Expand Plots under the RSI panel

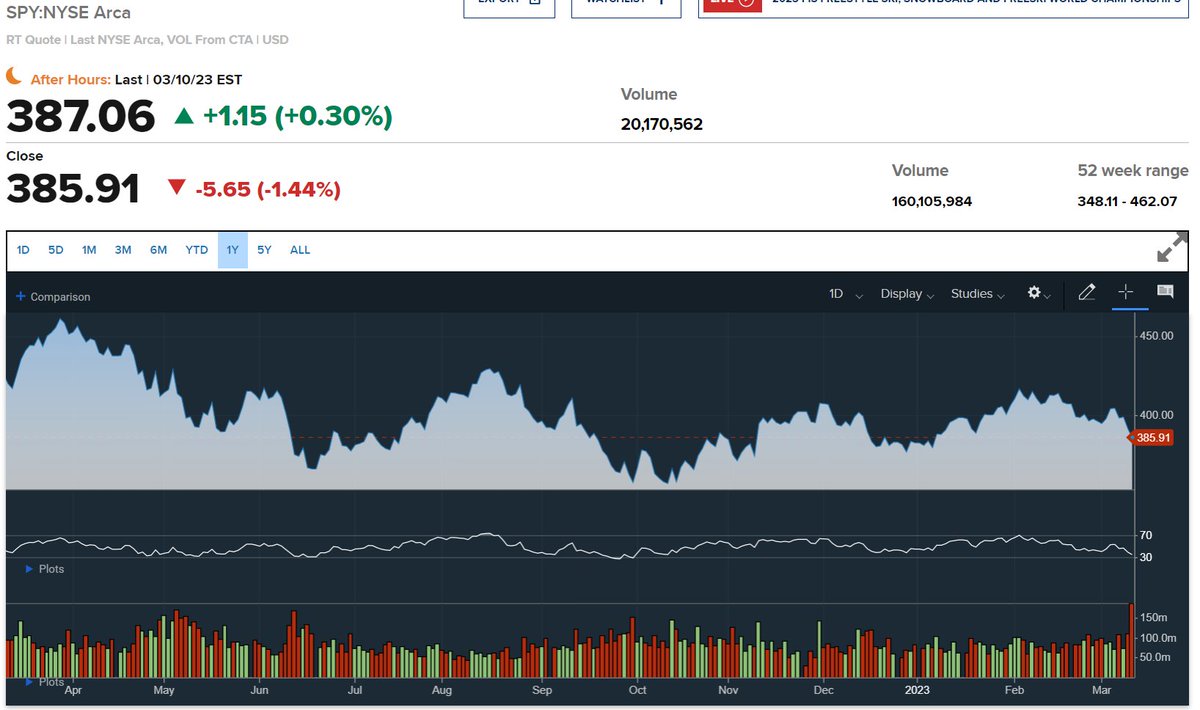pos(45,569)
